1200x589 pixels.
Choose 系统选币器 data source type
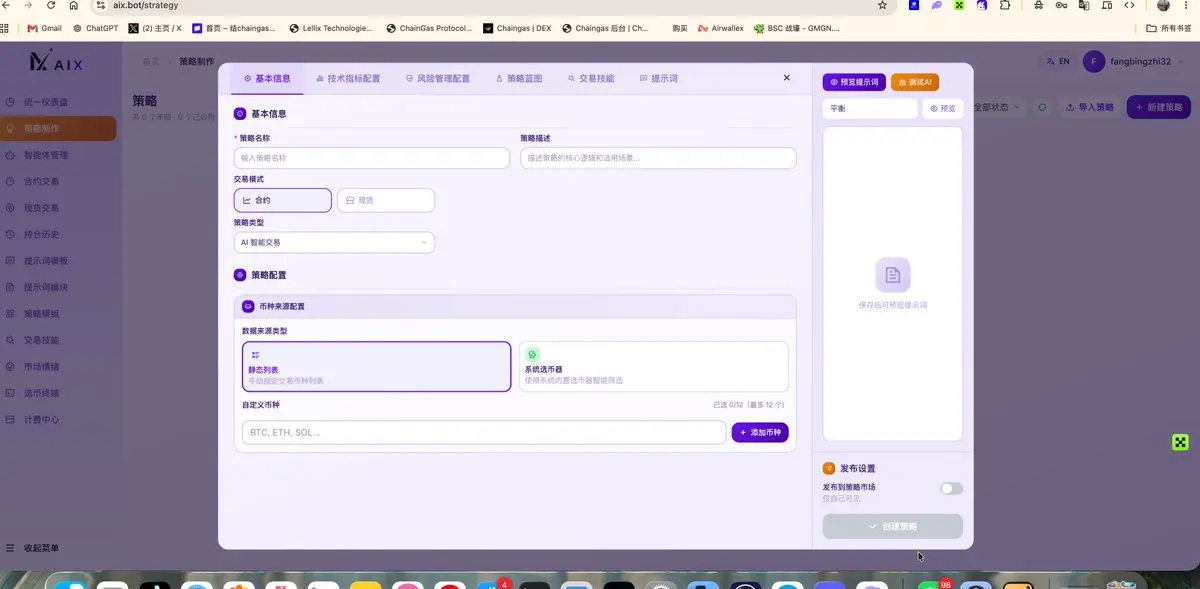[x=653, y=367]
